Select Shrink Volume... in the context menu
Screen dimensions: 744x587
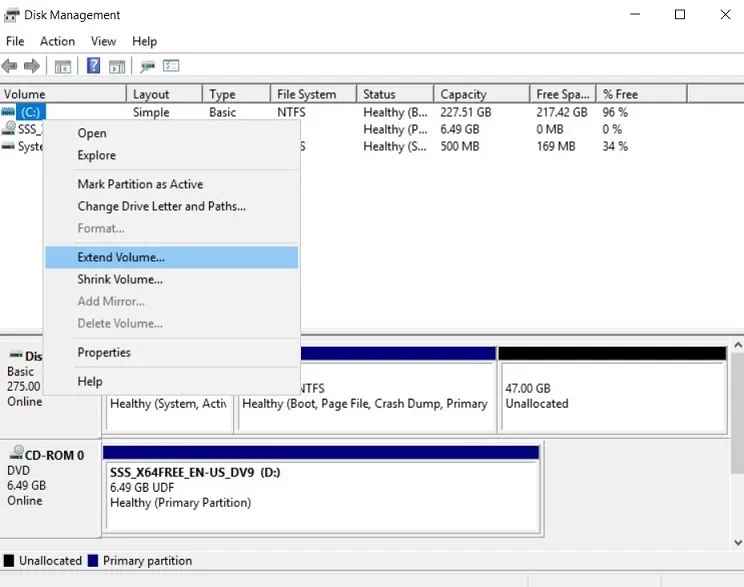[120, 279]
